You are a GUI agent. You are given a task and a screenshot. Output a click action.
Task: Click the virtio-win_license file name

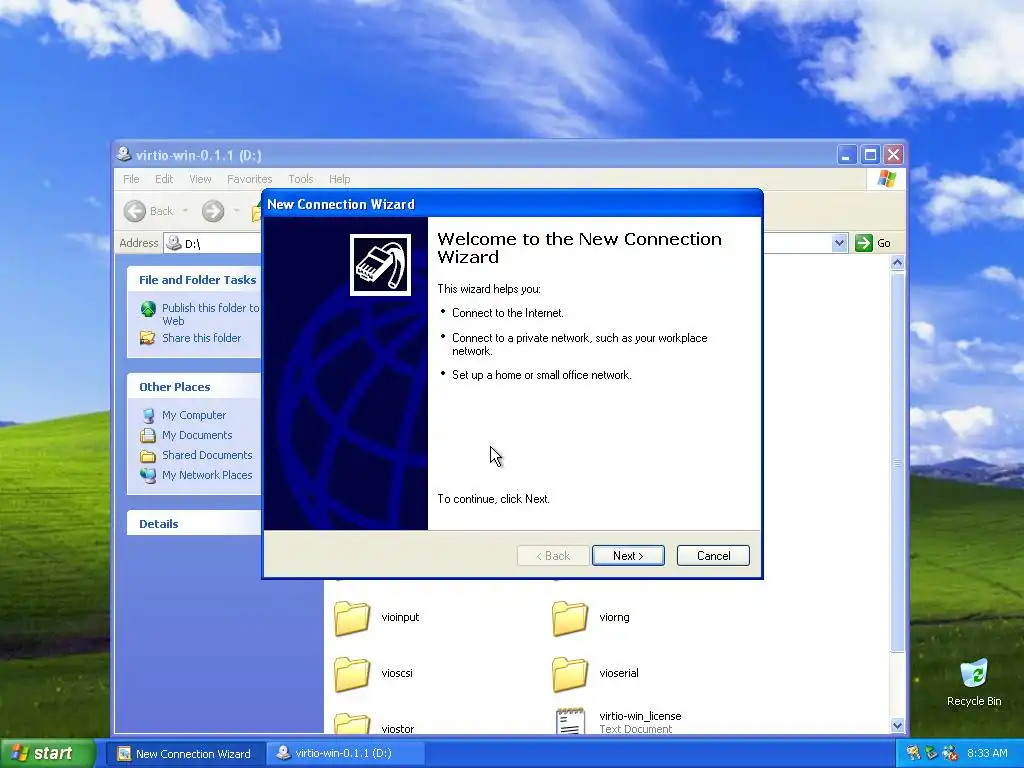coord(640,716)
